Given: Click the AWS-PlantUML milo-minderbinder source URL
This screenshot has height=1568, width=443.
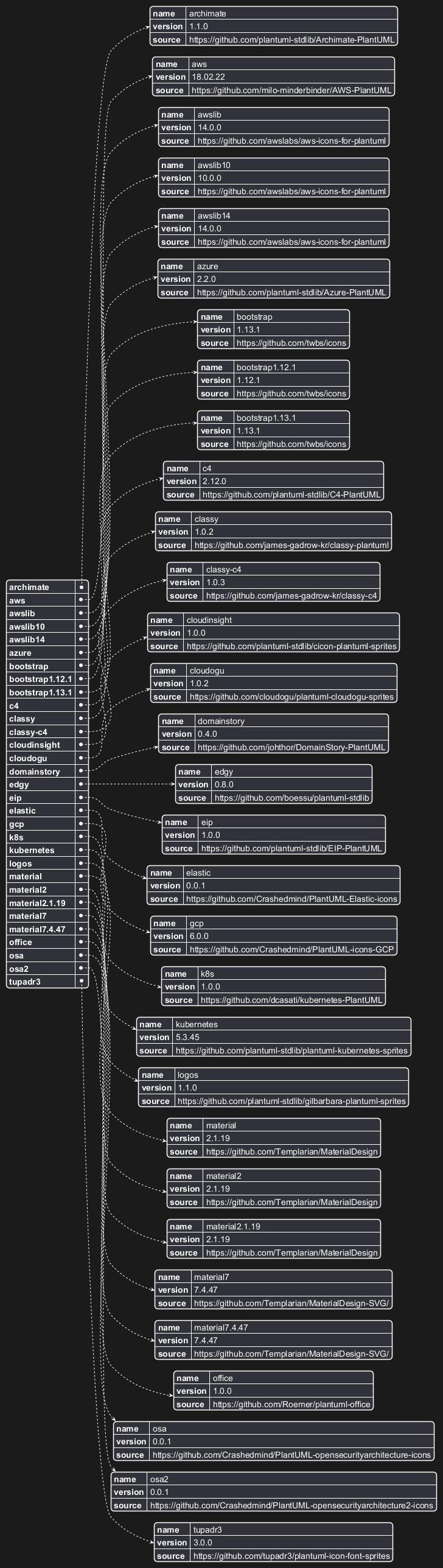Looking at the screenshot, I should [291, 90].
